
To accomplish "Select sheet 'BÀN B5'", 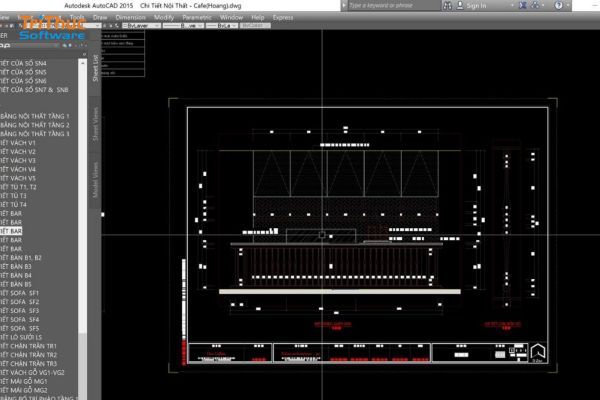I will 16,284.
